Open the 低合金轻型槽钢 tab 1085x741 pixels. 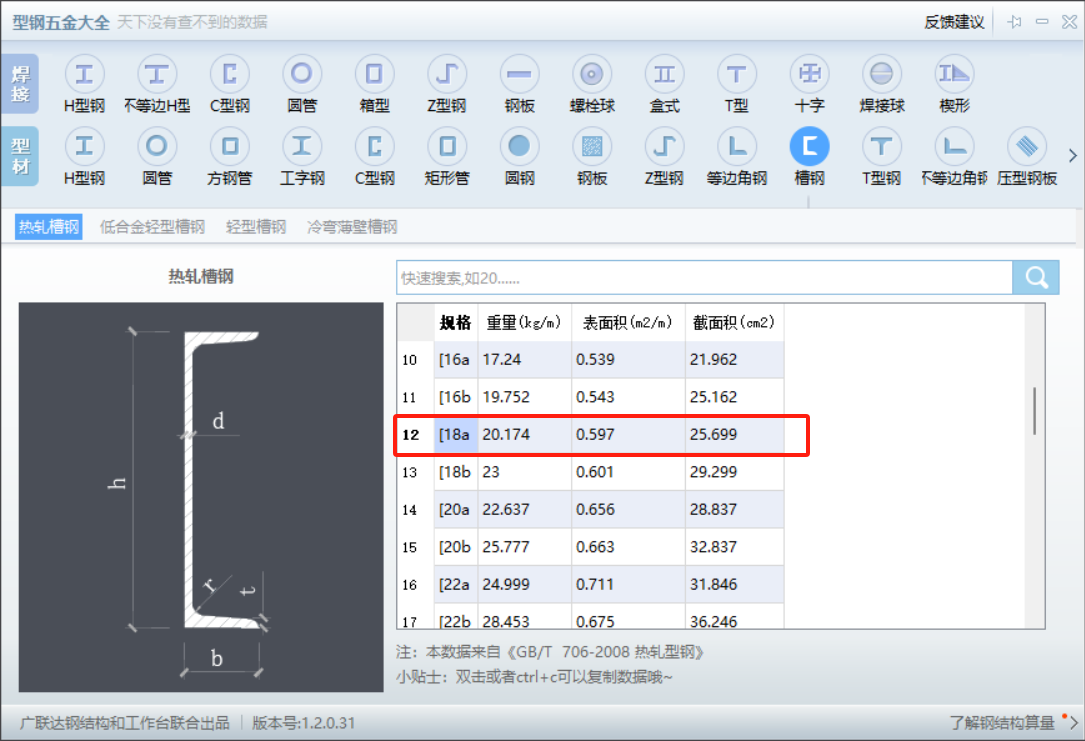pos(152,227)
